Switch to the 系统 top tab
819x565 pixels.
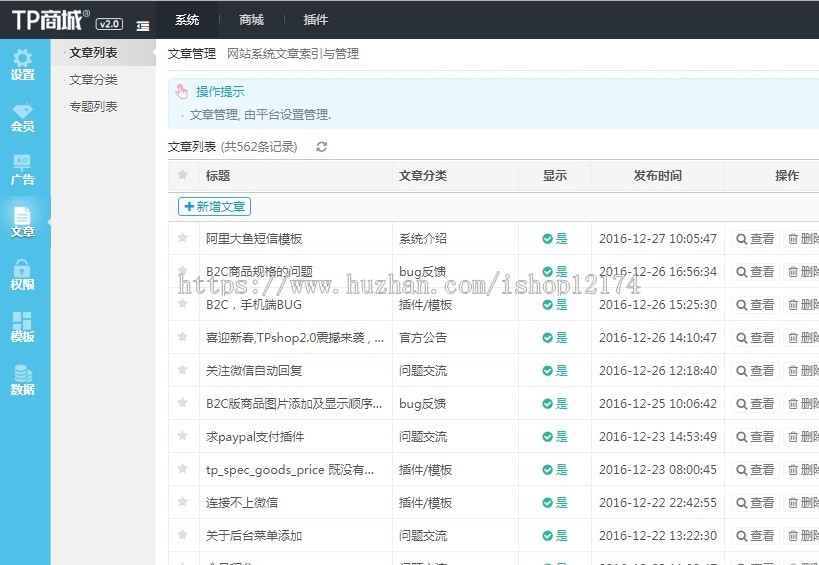coord(187,20)
